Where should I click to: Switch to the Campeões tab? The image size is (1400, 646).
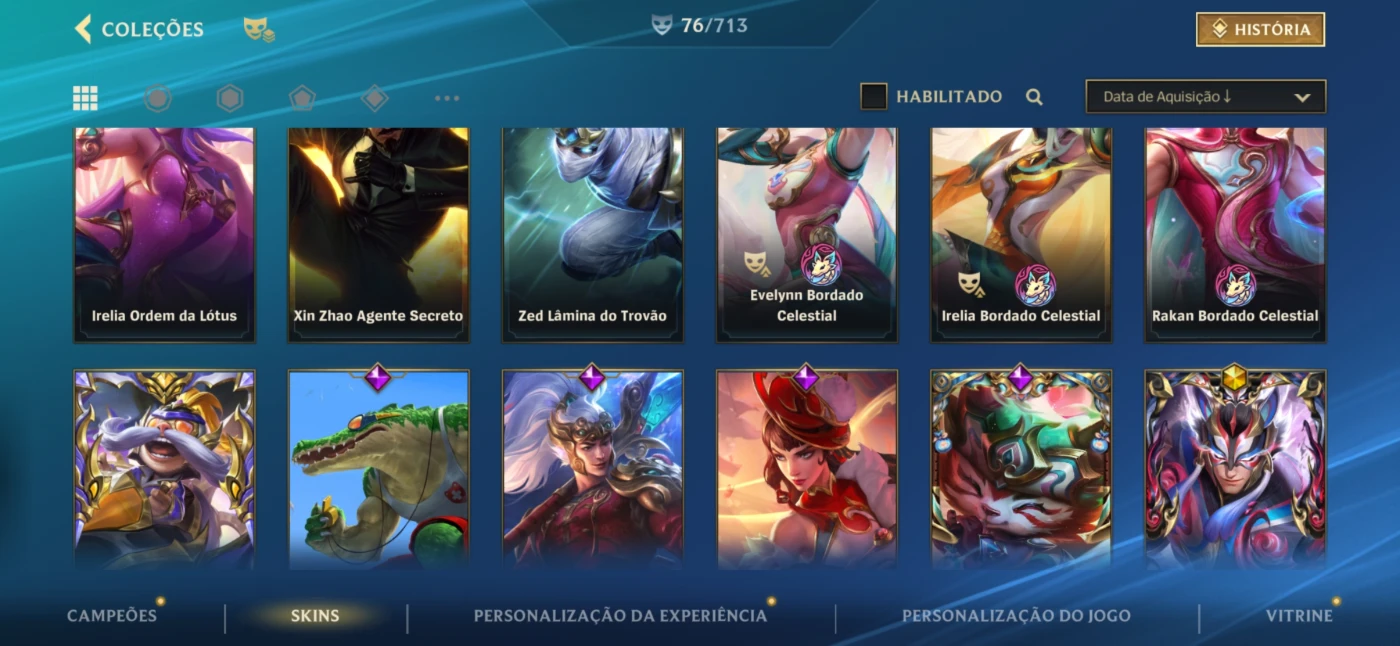112,616
